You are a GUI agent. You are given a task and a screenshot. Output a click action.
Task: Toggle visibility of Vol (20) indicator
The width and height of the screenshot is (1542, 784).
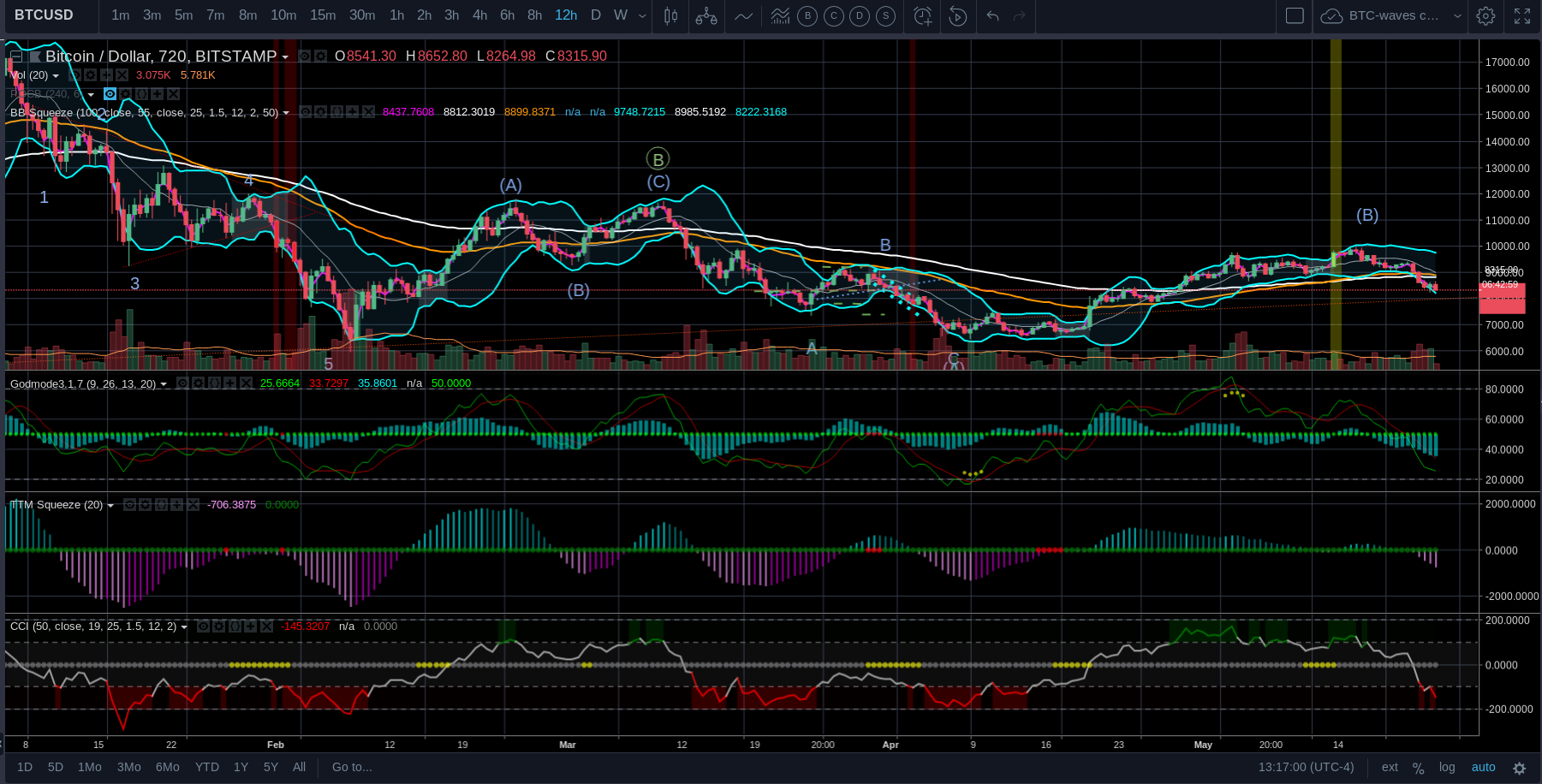tap(74, 75)
